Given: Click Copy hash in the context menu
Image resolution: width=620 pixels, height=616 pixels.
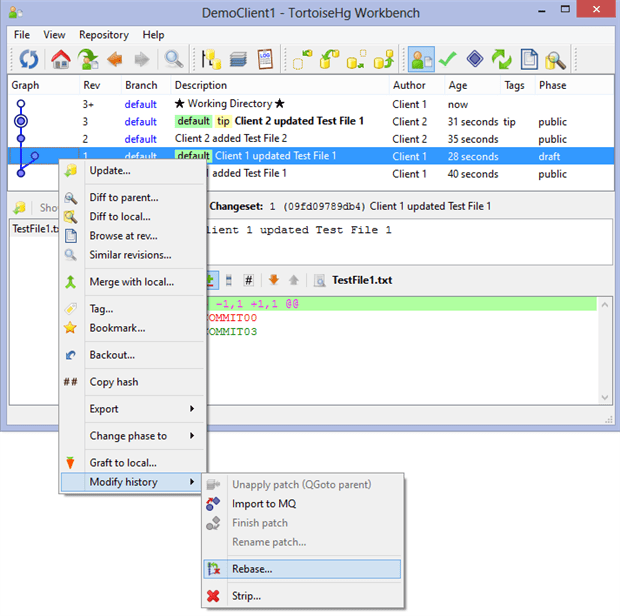Looking at the screenshot, I should [133, 382].
